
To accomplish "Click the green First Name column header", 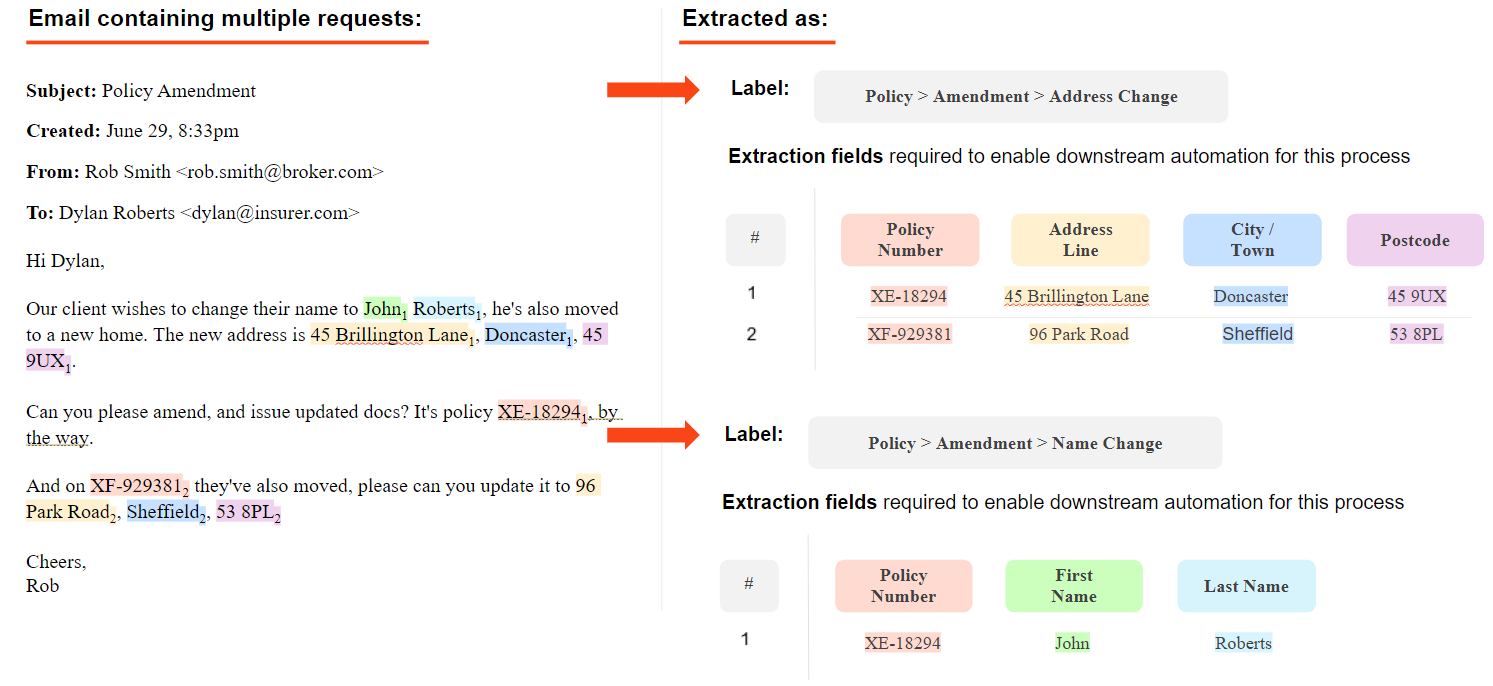I will point(1073,586).
